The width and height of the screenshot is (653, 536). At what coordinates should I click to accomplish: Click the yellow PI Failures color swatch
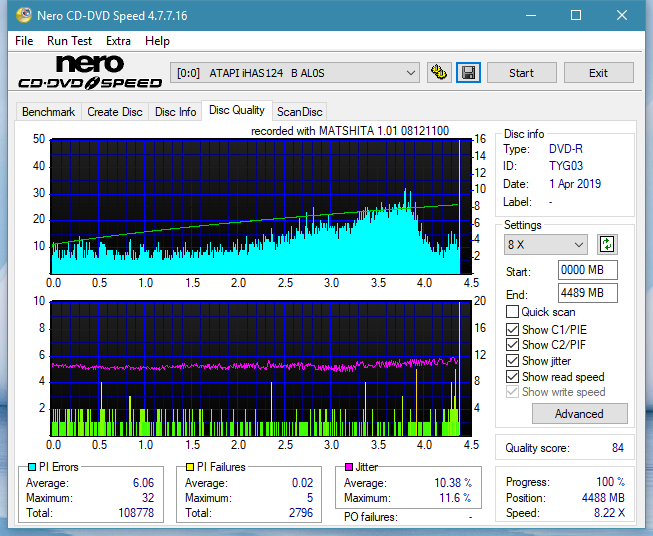(189, 467)
